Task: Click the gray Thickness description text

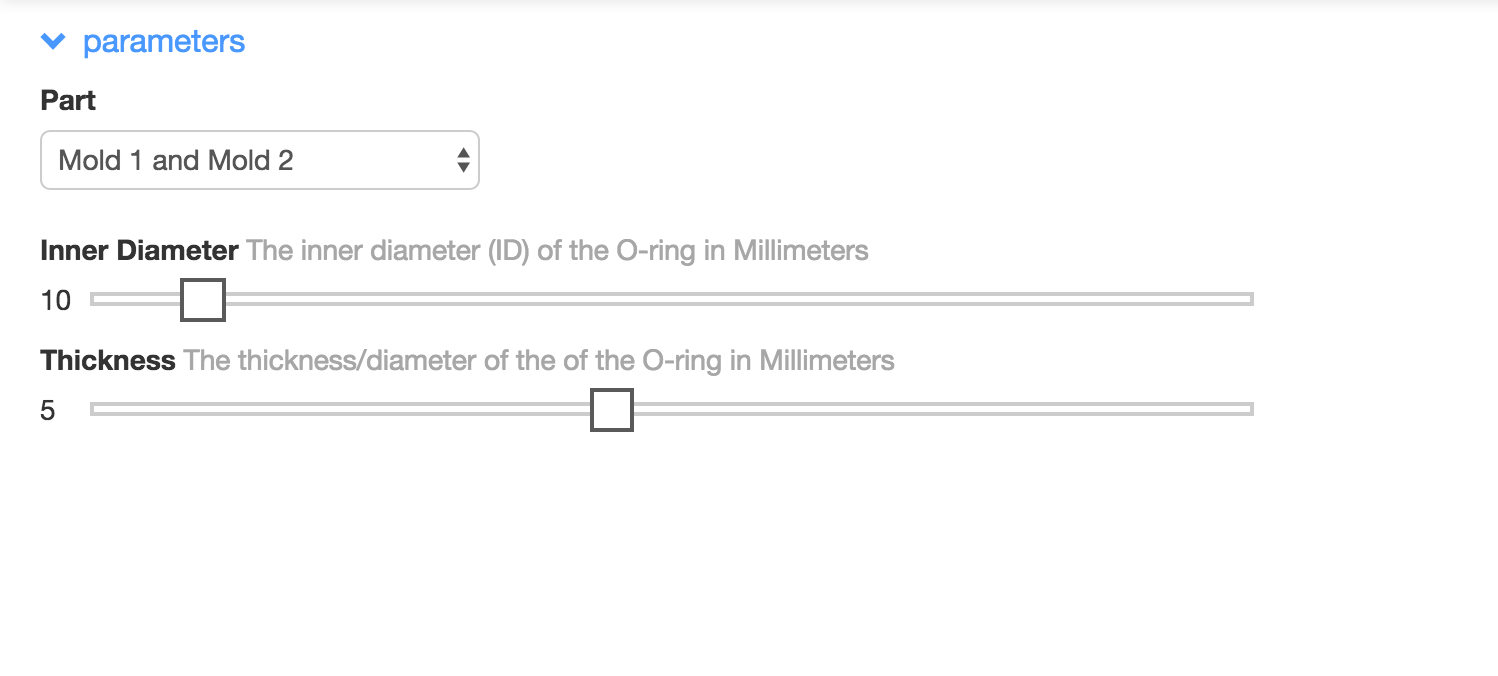Action: [539, 360]
